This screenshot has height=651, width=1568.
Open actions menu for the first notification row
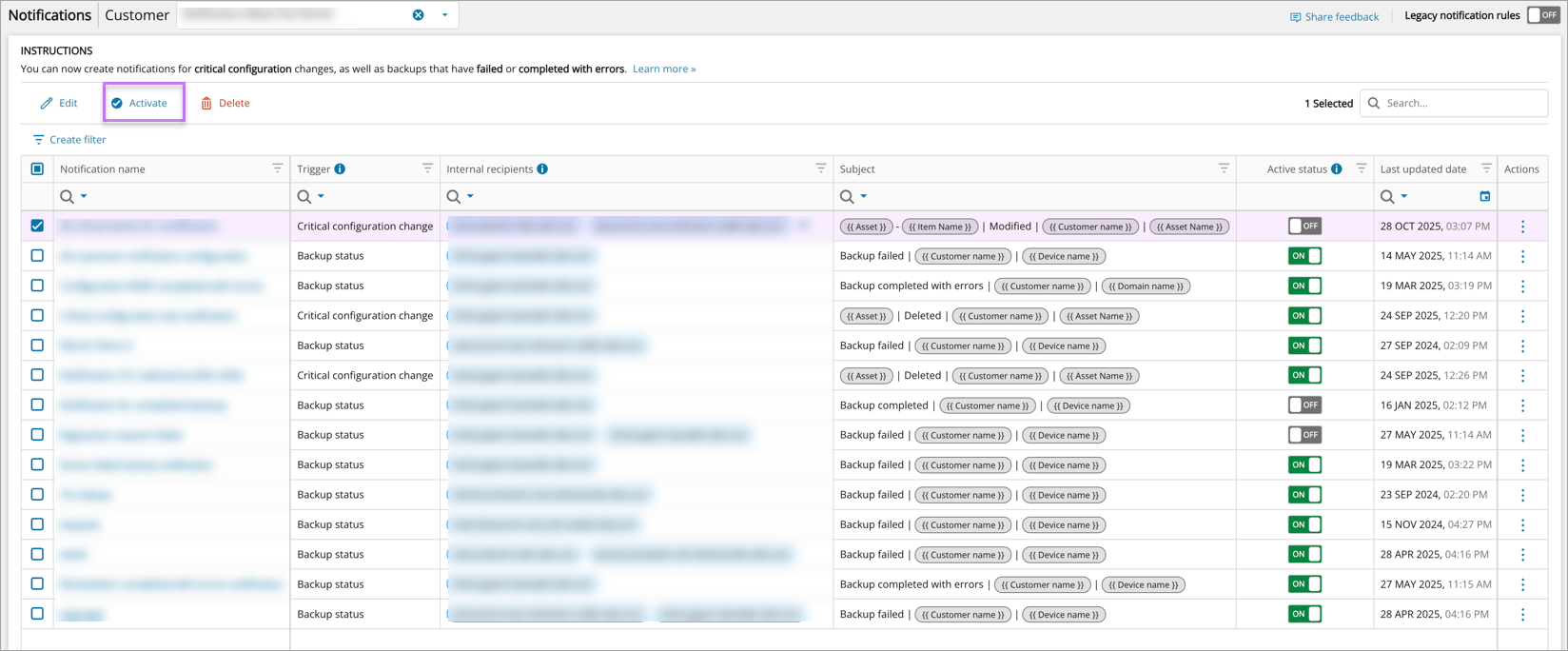[1522, 227]
